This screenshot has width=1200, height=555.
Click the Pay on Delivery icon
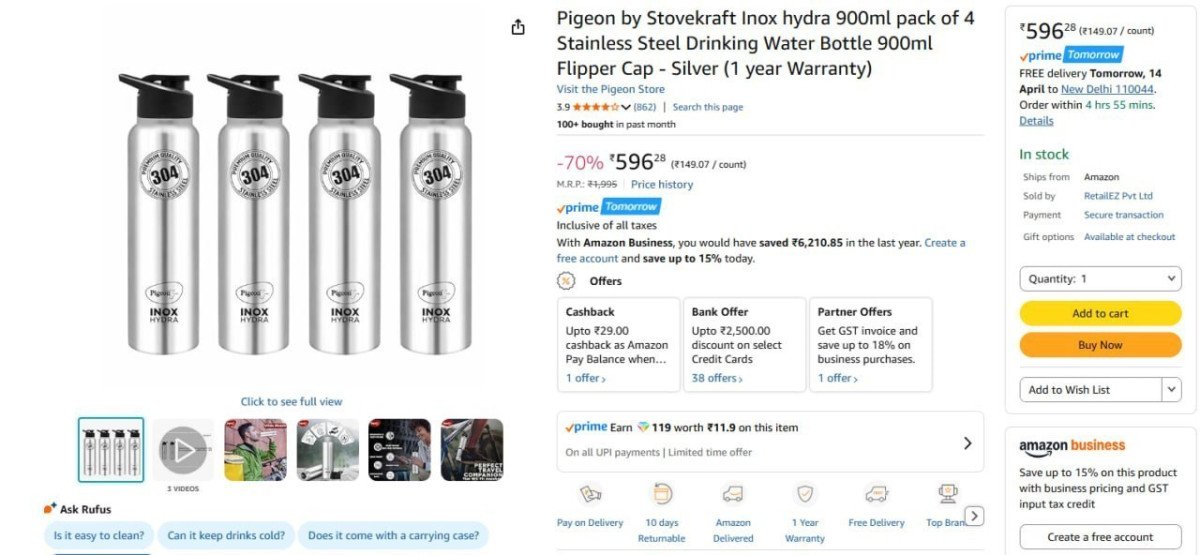[x=590, y=494]
